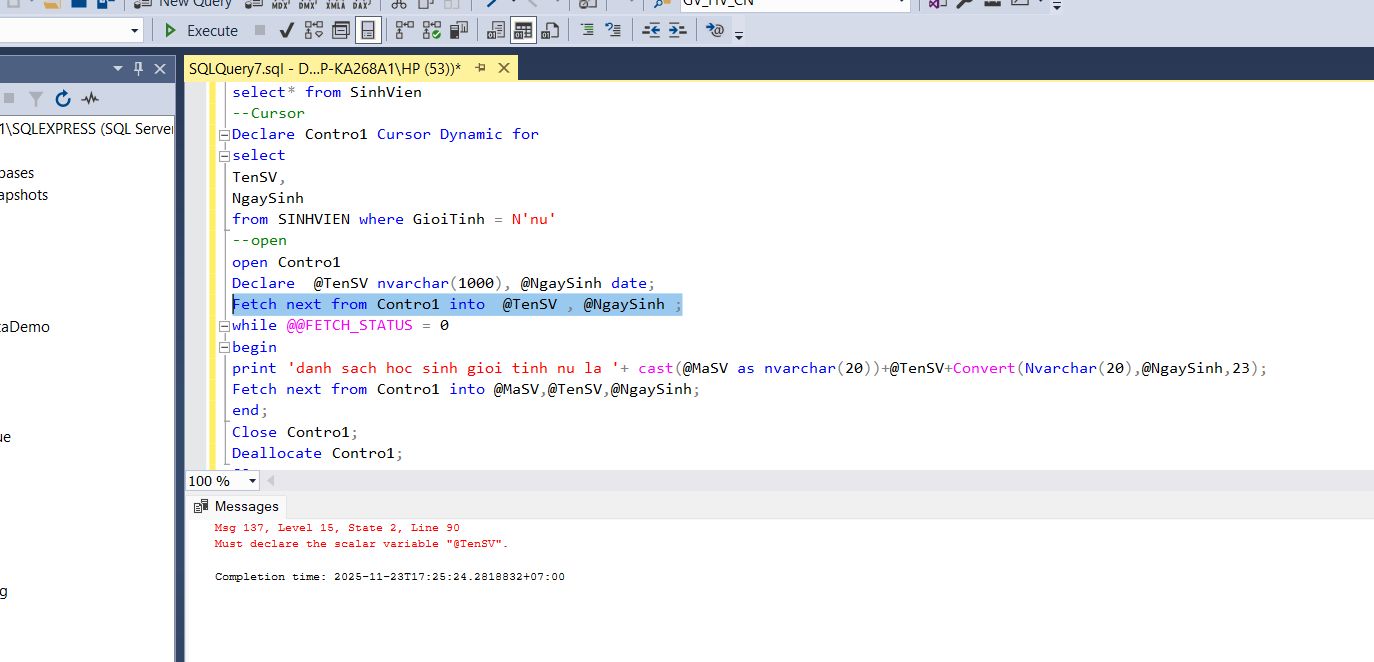Viewport: 1374px width, 662px height.
Task: Click the 'open Contro1' line
Action: coord(286,262)
